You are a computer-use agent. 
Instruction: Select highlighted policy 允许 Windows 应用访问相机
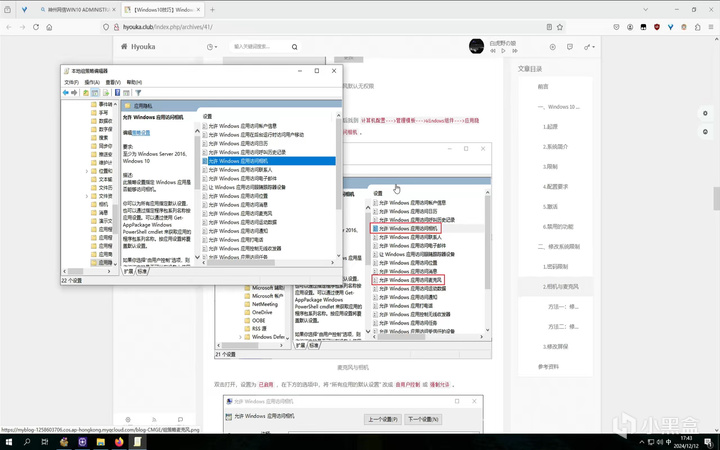[x=269, y=161]
